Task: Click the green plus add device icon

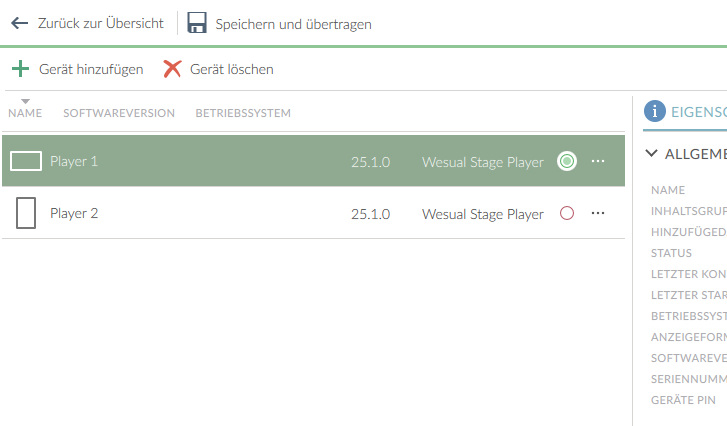Action: click(x=20, y=69)
